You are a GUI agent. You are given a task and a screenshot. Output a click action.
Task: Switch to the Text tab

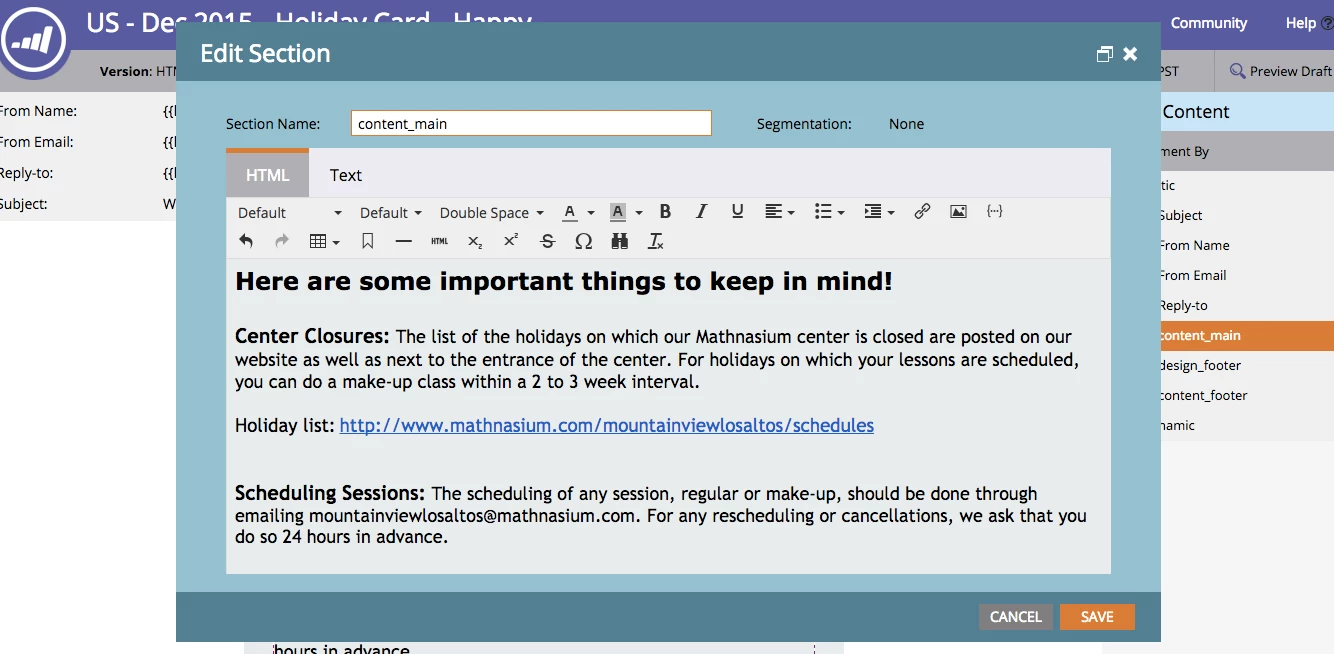click(346, 175)
